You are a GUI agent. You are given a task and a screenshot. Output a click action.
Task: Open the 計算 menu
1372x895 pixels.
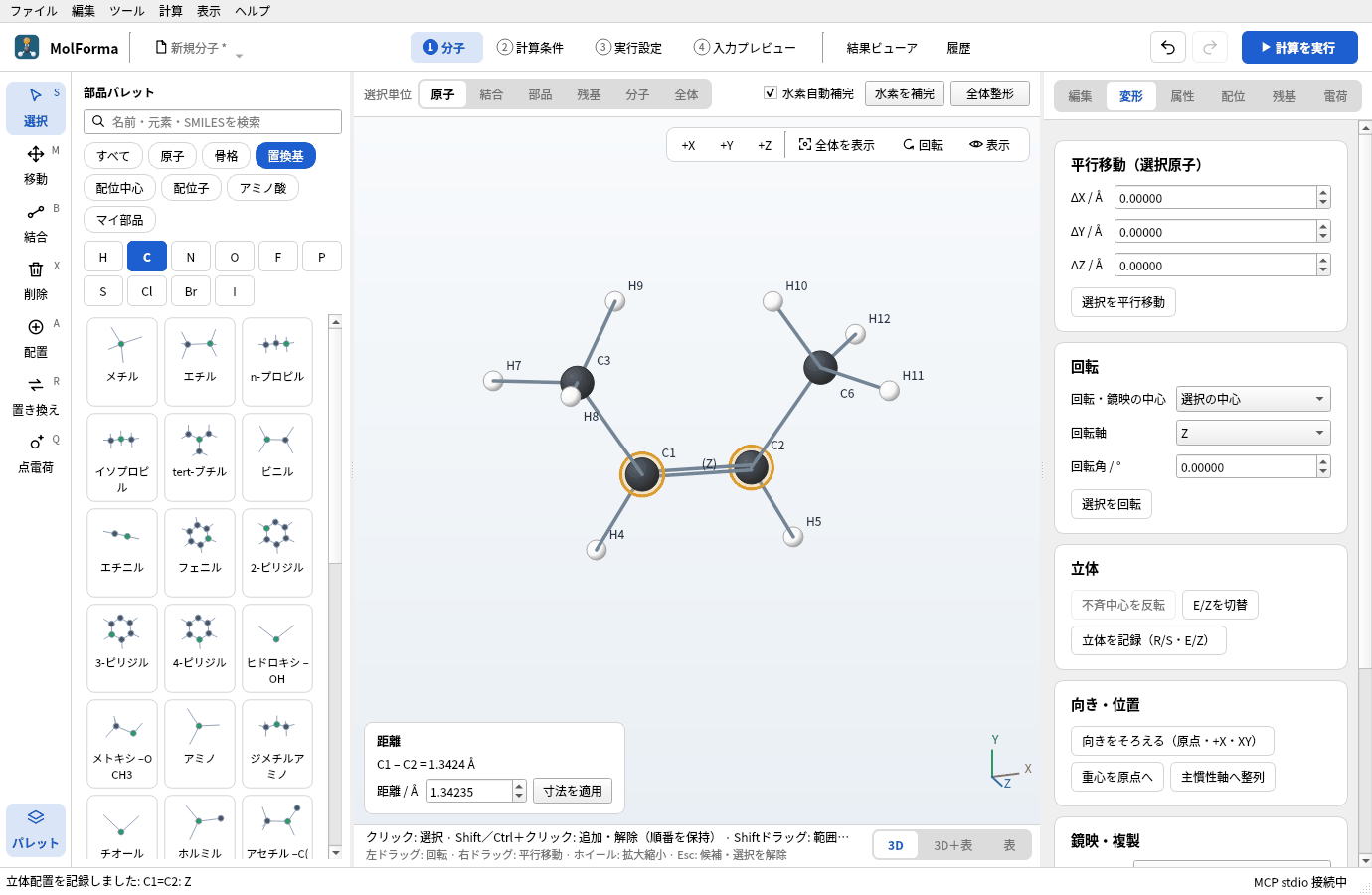(171, 11)
